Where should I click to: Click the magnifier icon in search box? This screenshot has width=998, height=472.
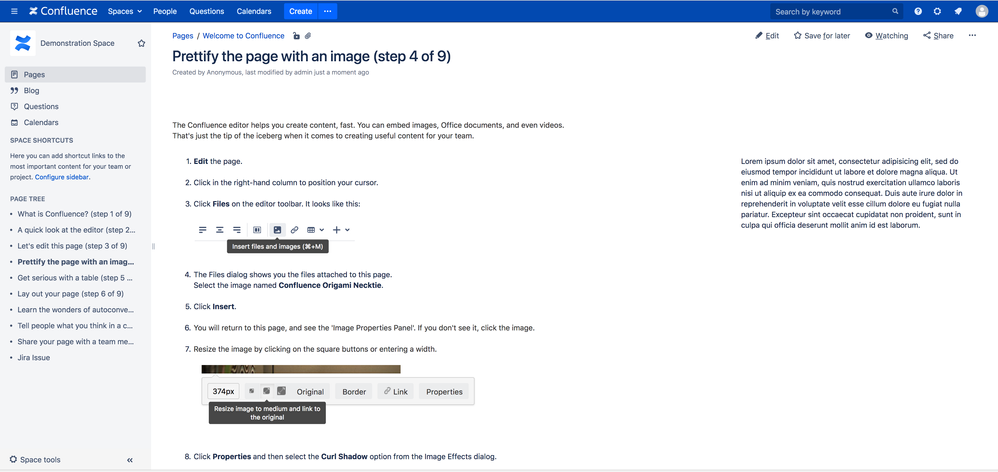[x=895, y=11]
